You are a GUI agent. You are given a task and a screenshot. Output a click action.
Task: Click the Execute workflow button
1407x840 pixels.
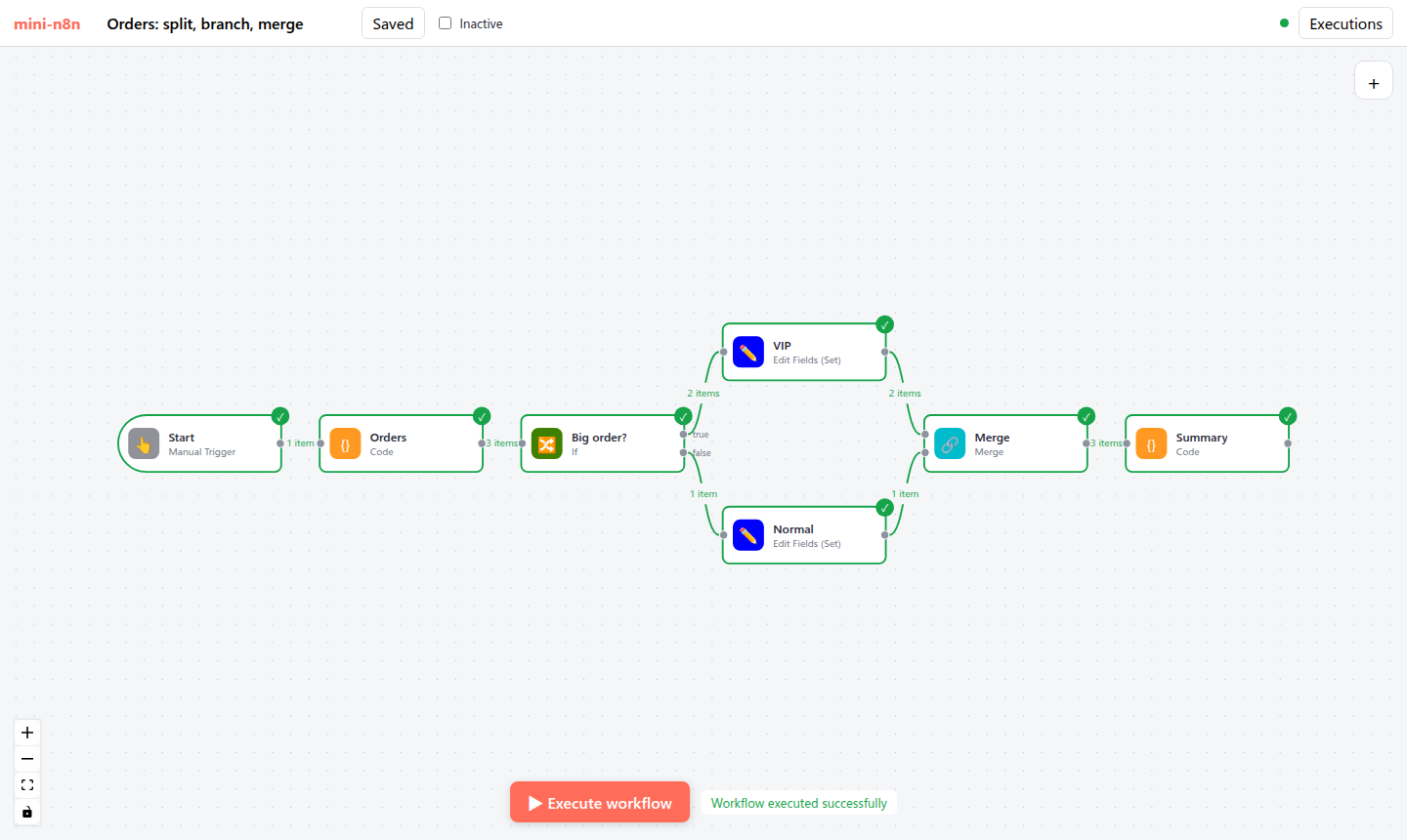[600, 803]
